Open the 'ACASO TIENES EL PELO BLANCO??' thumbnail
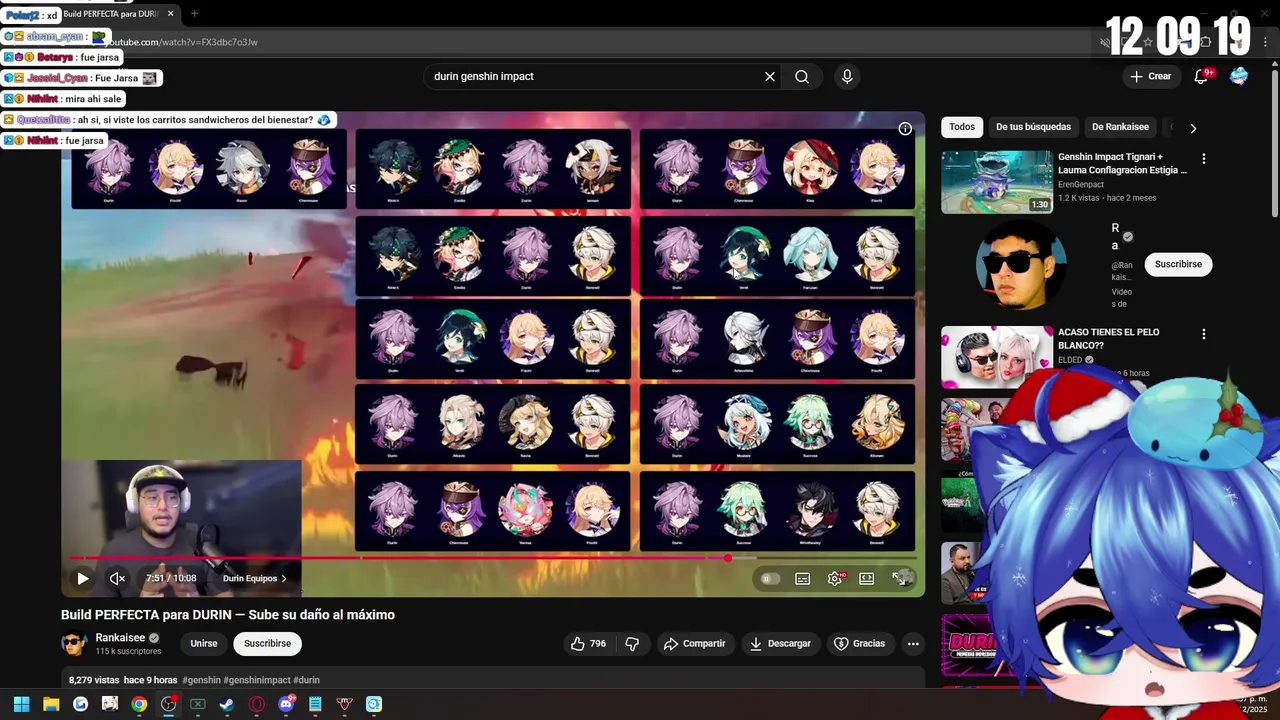Image resolution: width=1280 pixels, height=720 pixels. [x=997, y=357]
